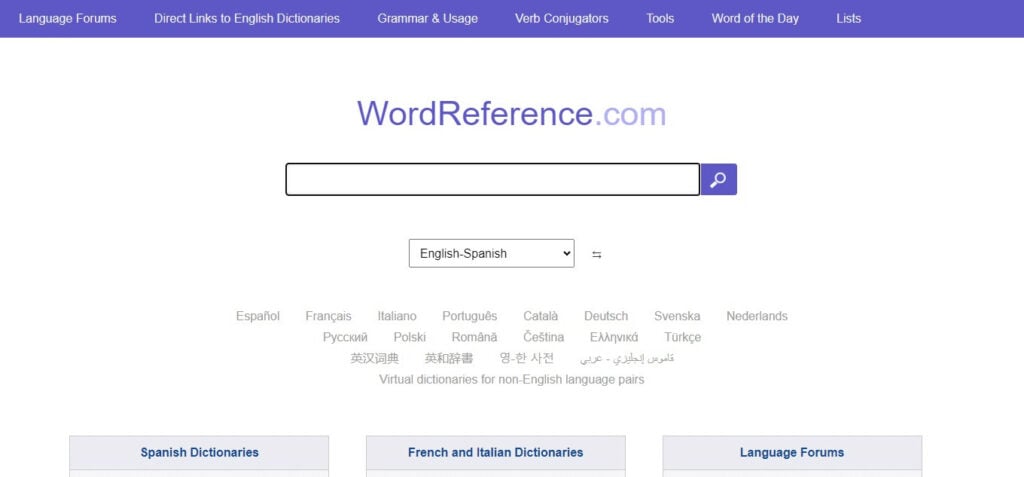Image resolution: width=1024 pixels, height=477 pixels.
Task: Open Direct Links to English Dictionaries menu
Action: [247, 18]
